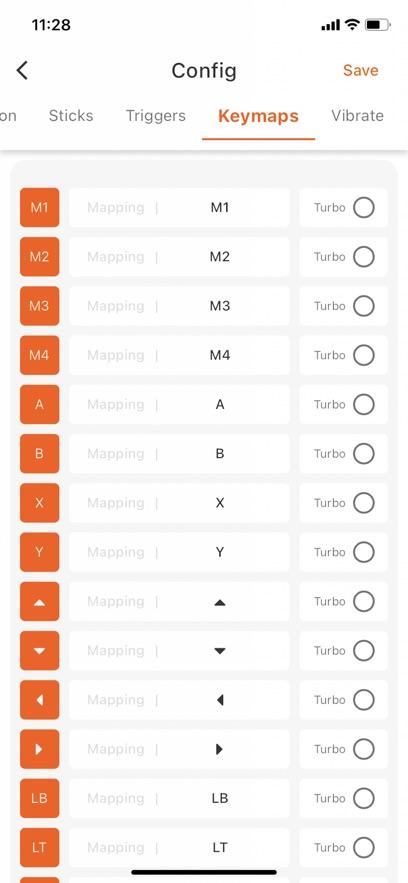Open the mapping field for D-pad right
The image size is (408, 883).
click(x=179, y=750)
